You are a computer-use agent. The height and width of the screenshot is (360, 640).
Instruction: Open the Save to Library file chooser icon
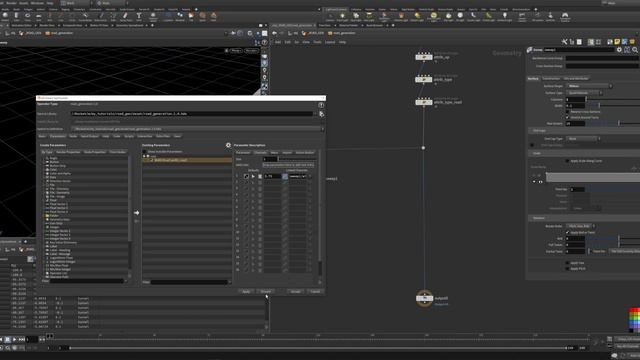pyautogui.click(x=322, y=114)
